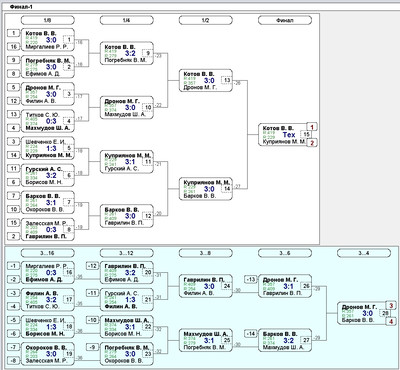Select match Котов vs Миргалиев 3:0
Viewport: 400px width, 370px height.
click(48, 40)
